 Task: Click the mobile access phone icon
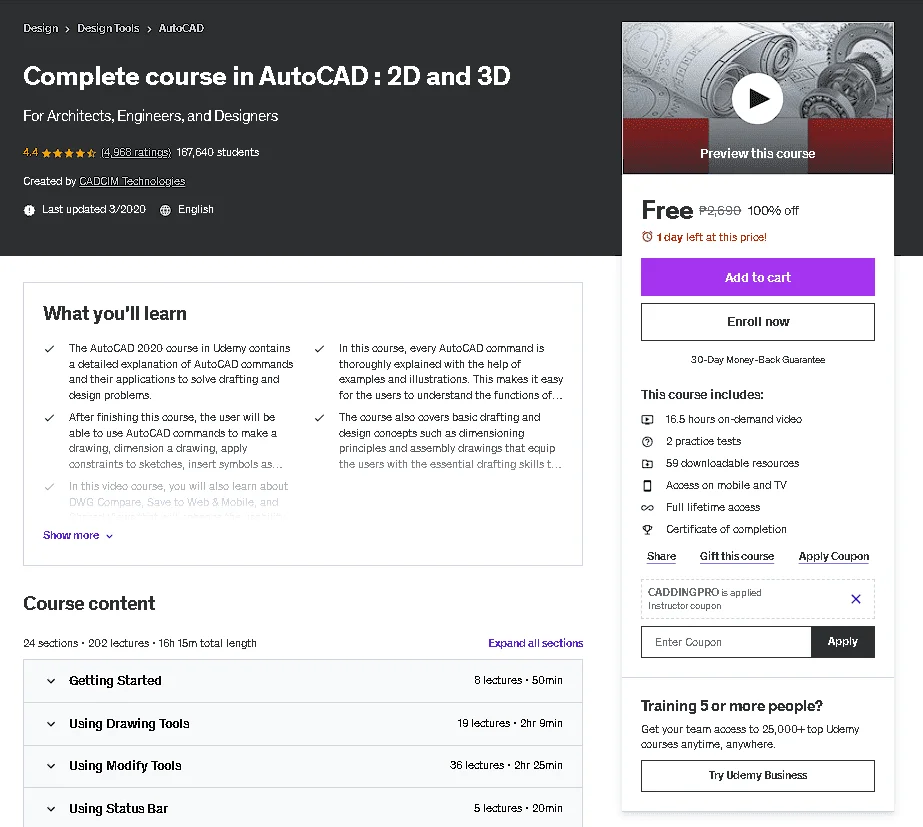[x=647, y=486]
